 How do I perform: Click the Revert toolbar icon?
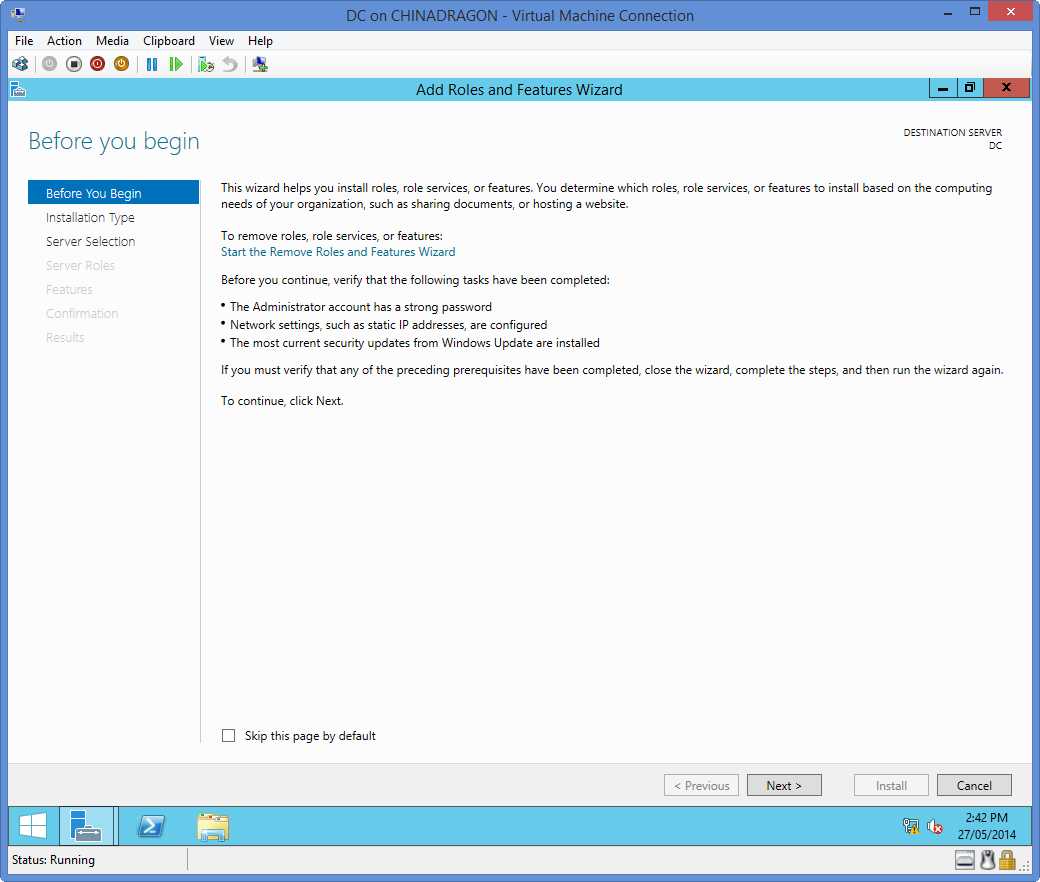pos(229,64)
